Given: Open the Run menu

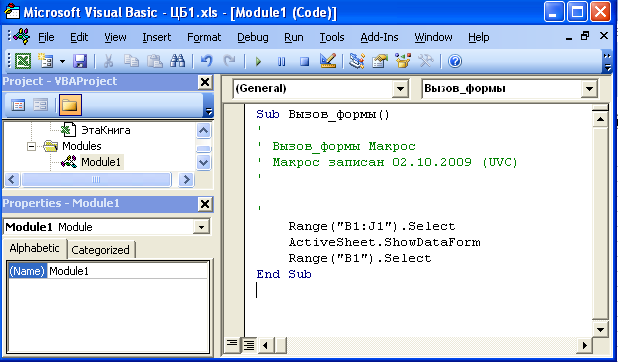Looking at the screenshot, I should 294,37.
